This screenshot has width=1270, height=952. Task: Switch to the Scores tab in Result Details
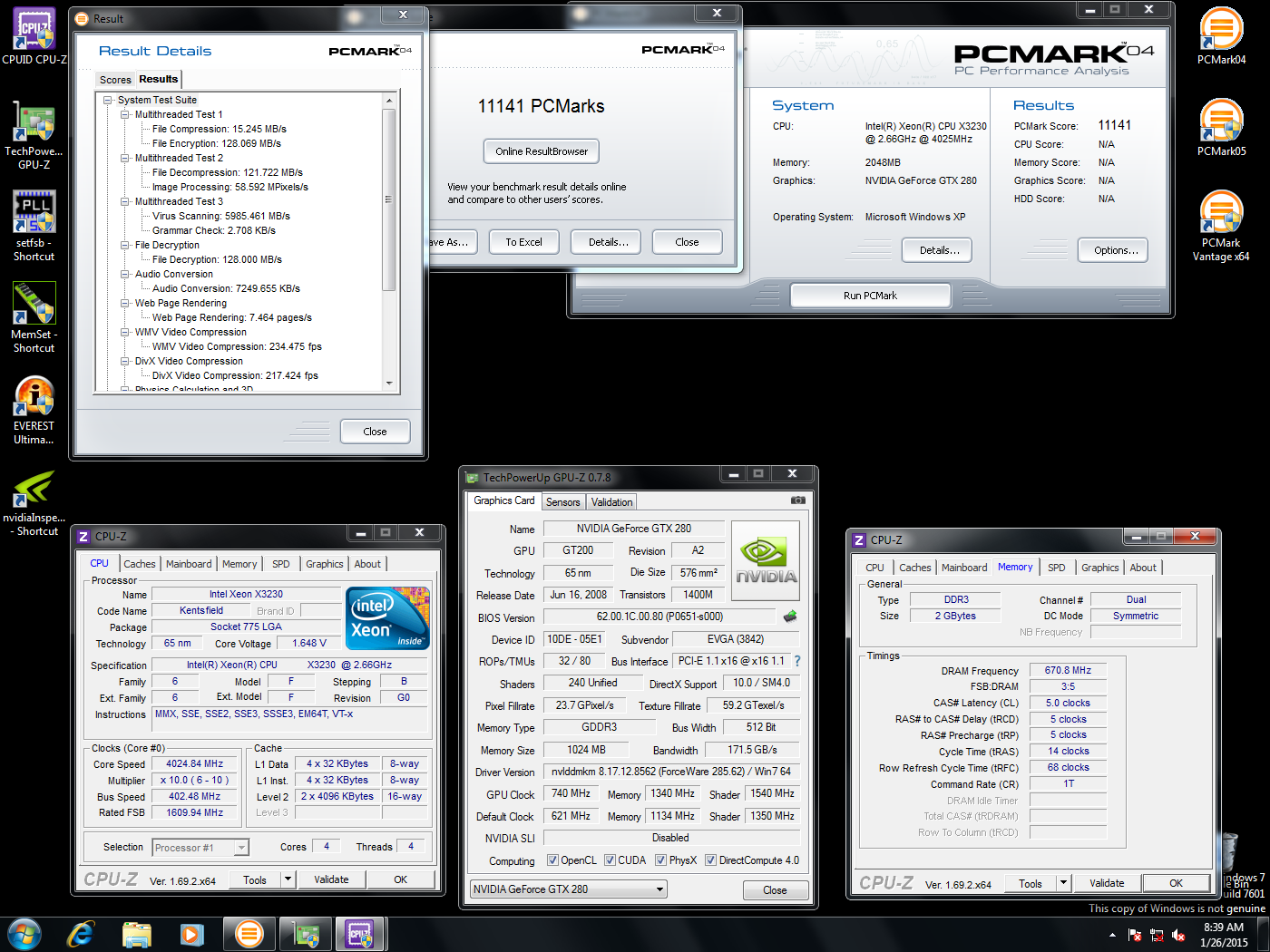[115, 80]
